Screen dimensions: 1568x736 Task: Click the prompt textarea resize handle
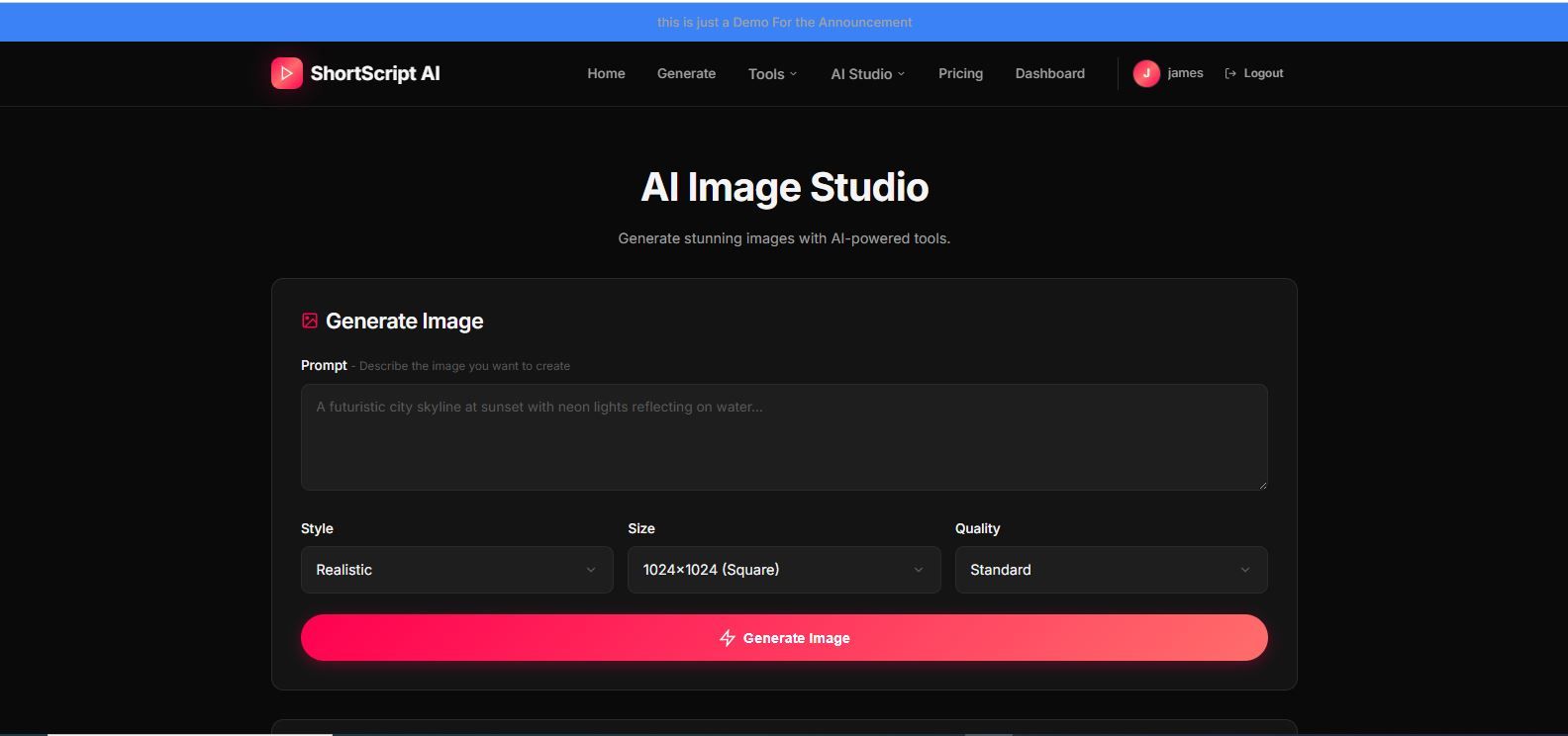click(x=1262, y=485)
